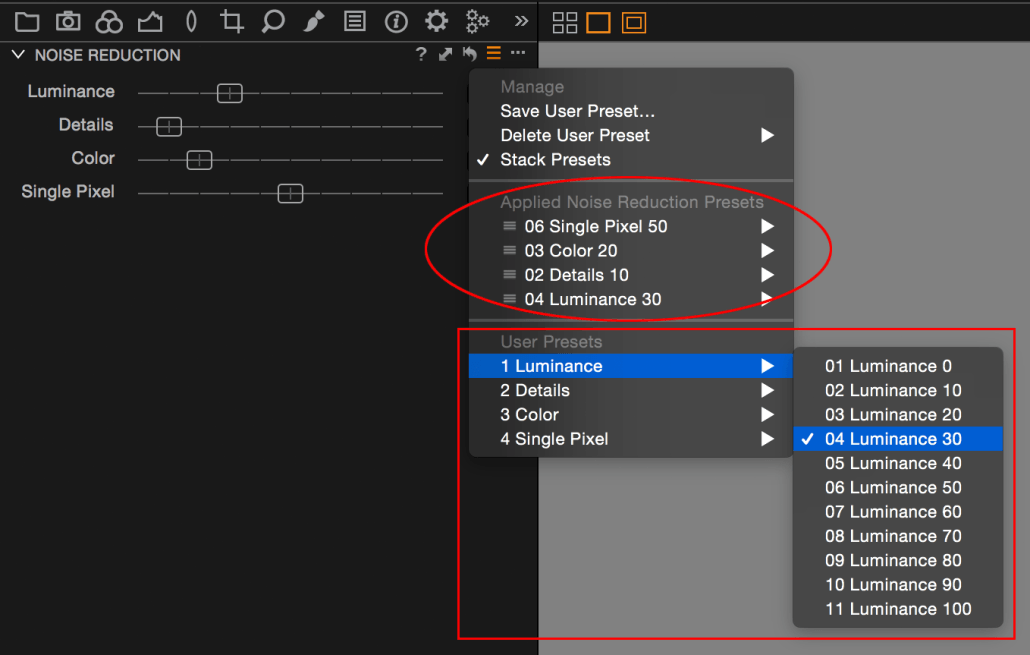Open the Library tool tab folder icon
This screenshot has width=1030, height=655.
click(26, 21)
